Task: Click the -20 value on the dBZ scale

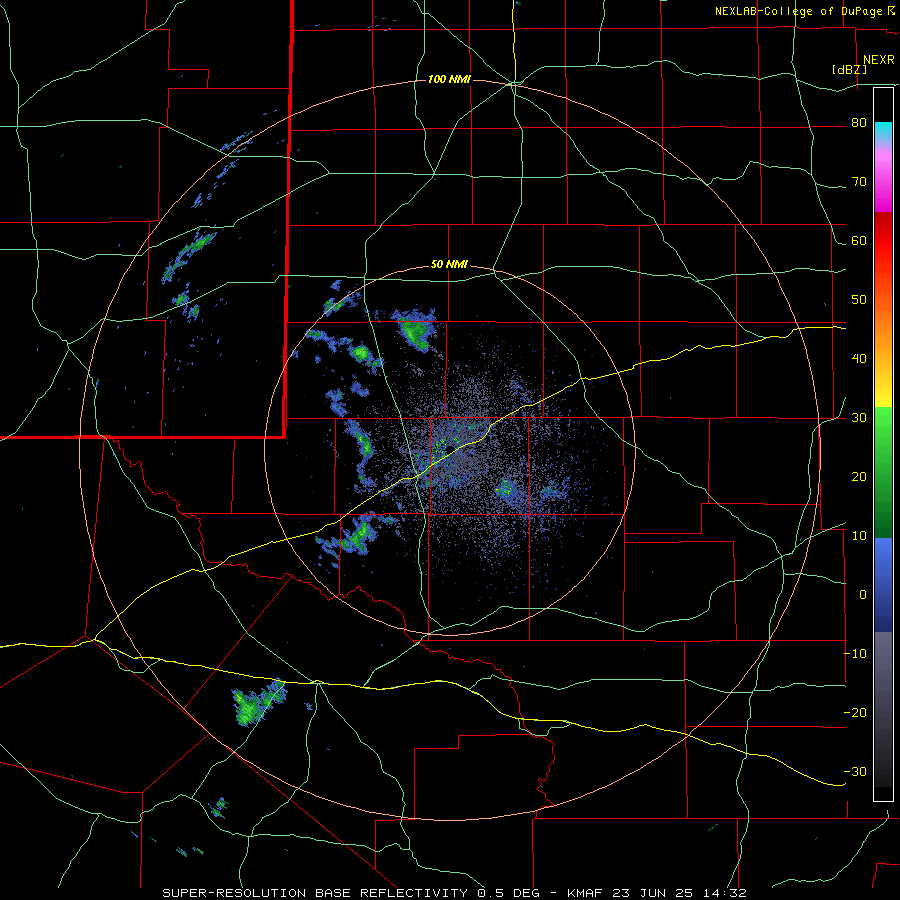Action: tap(855, 712)
